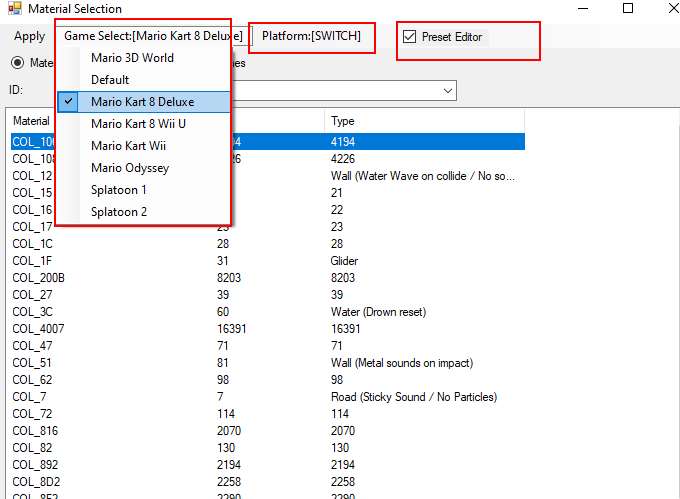Choose Mario Odyssey preset
This screenshot has height=499, width=680.
(x=144, y=168)
